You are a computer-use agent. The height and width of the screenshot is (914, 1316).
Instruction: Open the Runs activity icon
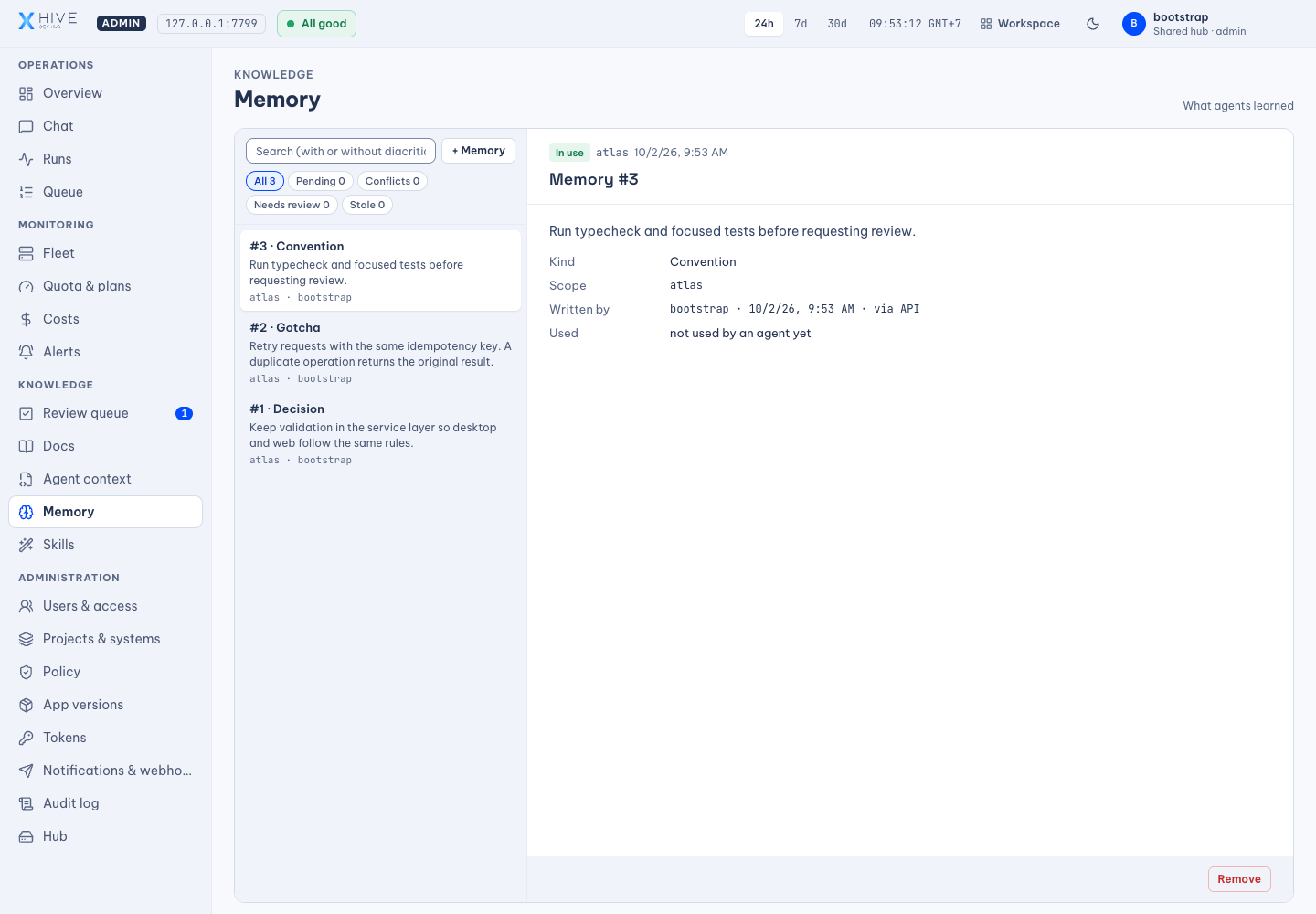27,159
